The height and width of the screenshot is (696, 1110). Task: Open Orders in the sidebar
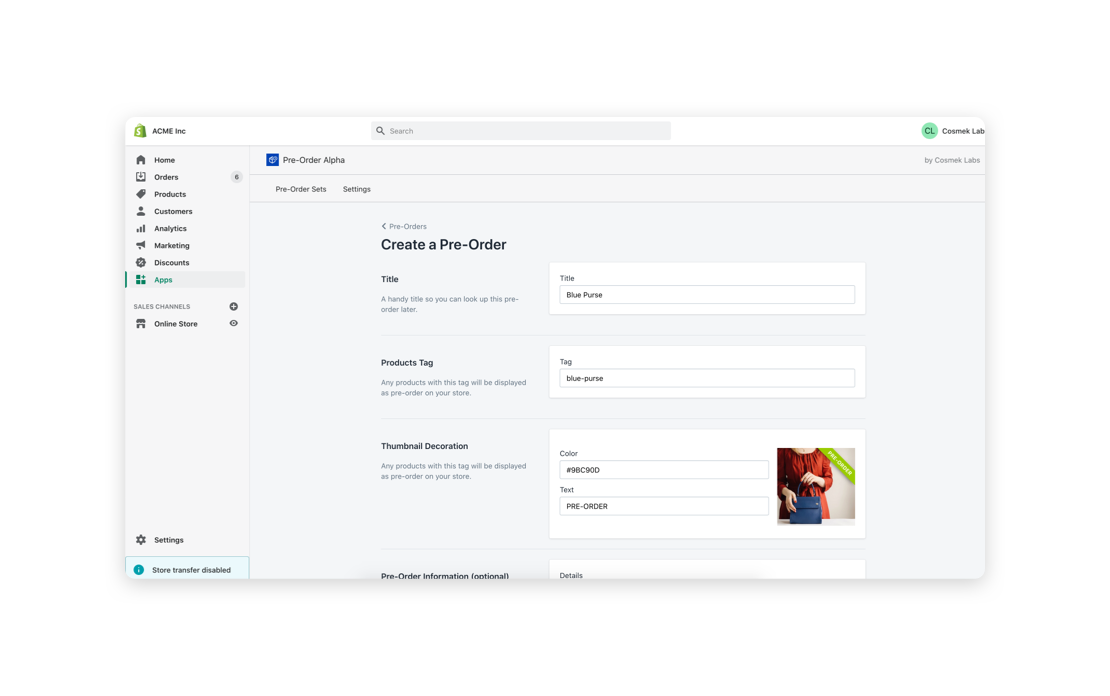[x=166, y=177]
